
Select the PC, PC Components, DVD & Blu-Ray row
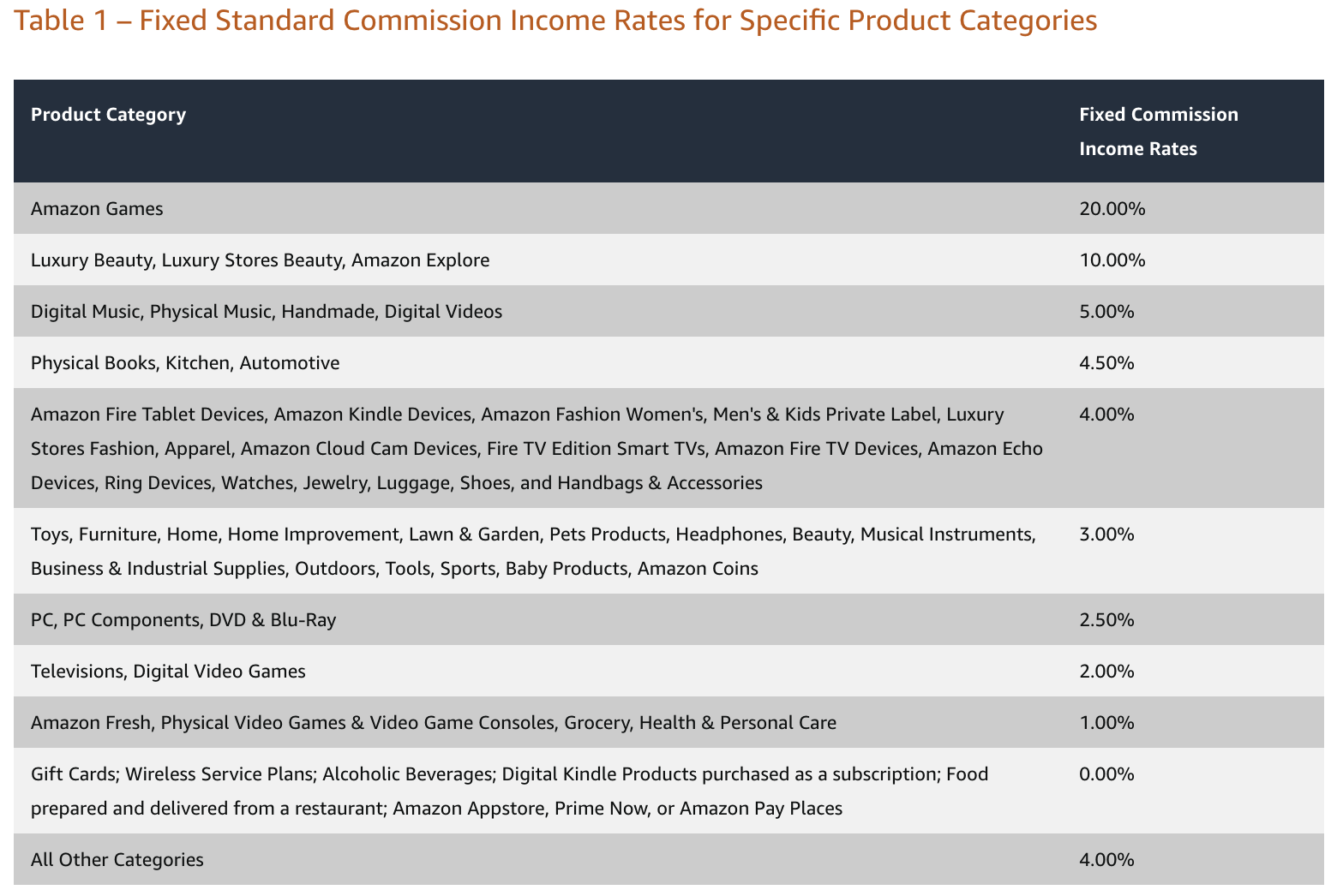(183, 619)
